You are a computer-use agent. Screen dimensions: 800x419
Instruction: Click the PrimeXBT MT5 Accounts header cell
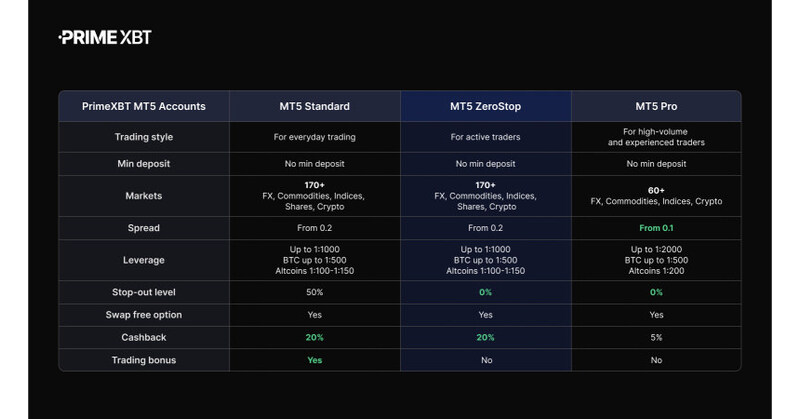click(x=144, y=106)
